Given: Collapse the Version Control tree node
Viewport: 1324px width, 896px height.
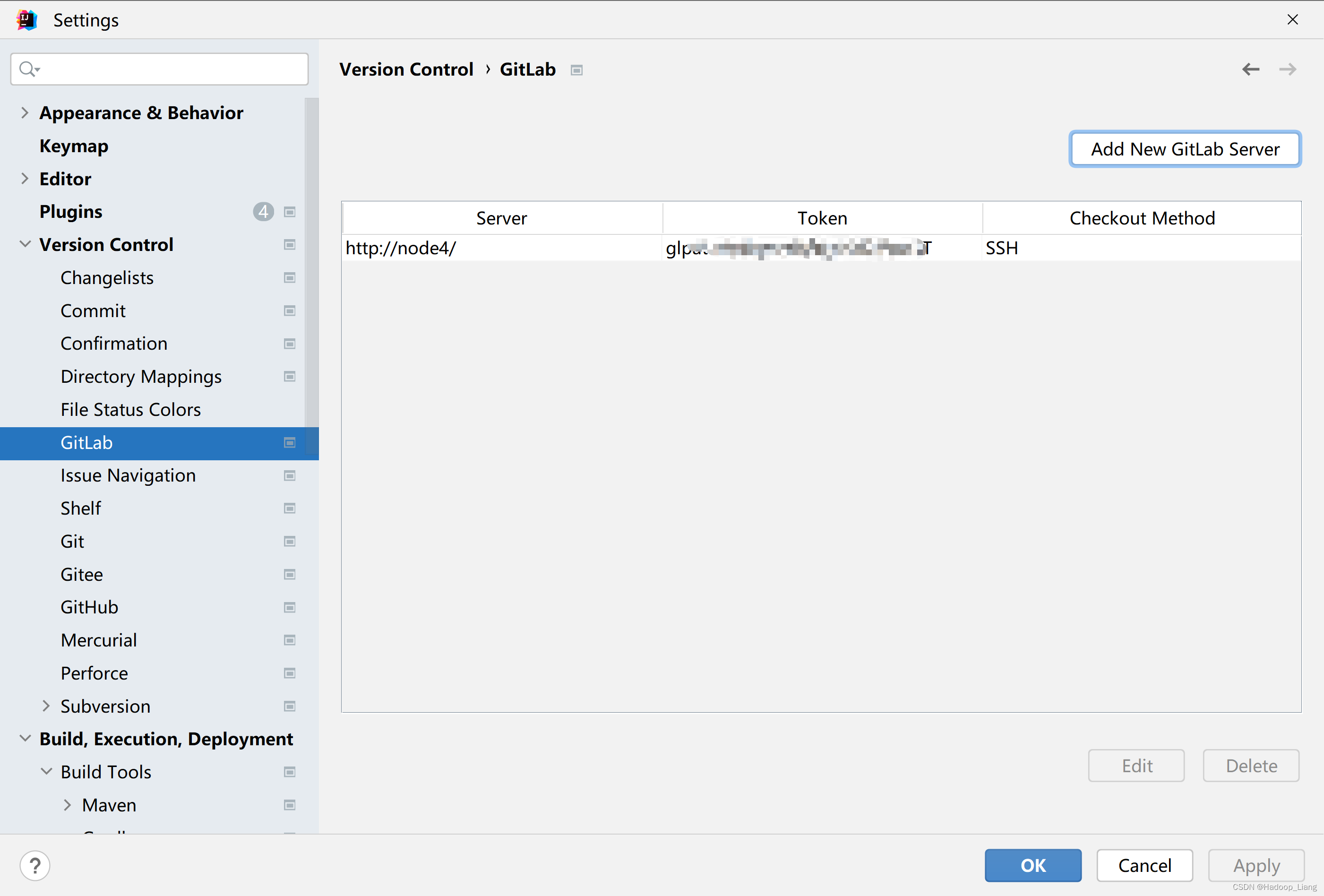Looking at the screenshot, I should point(25,244).
